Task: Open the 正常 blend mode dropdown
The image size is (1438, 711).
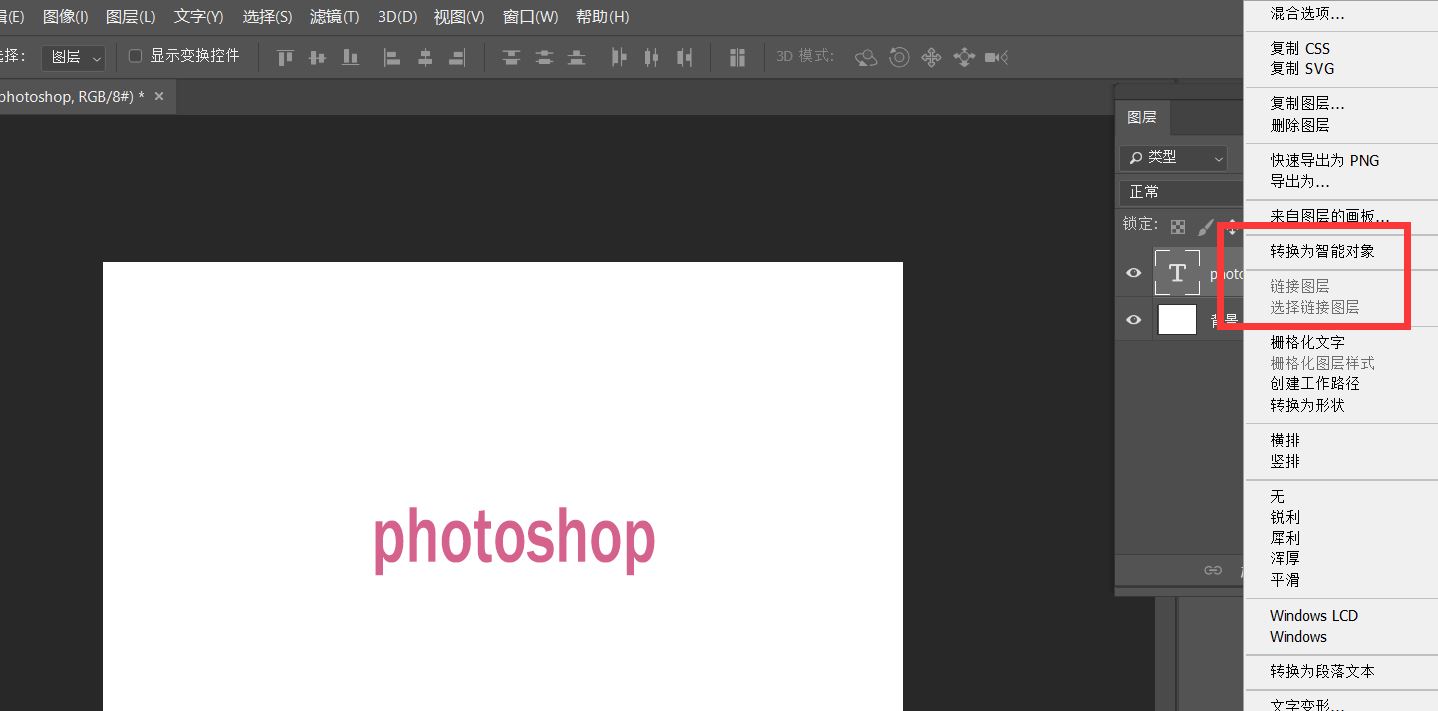Action: (x=1181, y=191)
